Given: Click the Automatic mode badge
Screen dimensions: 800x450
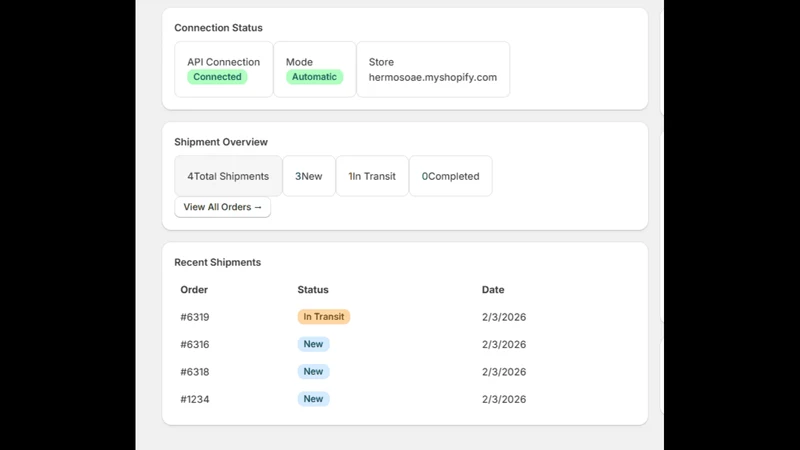Looking at the screenshot, I should tap(314, 77).
